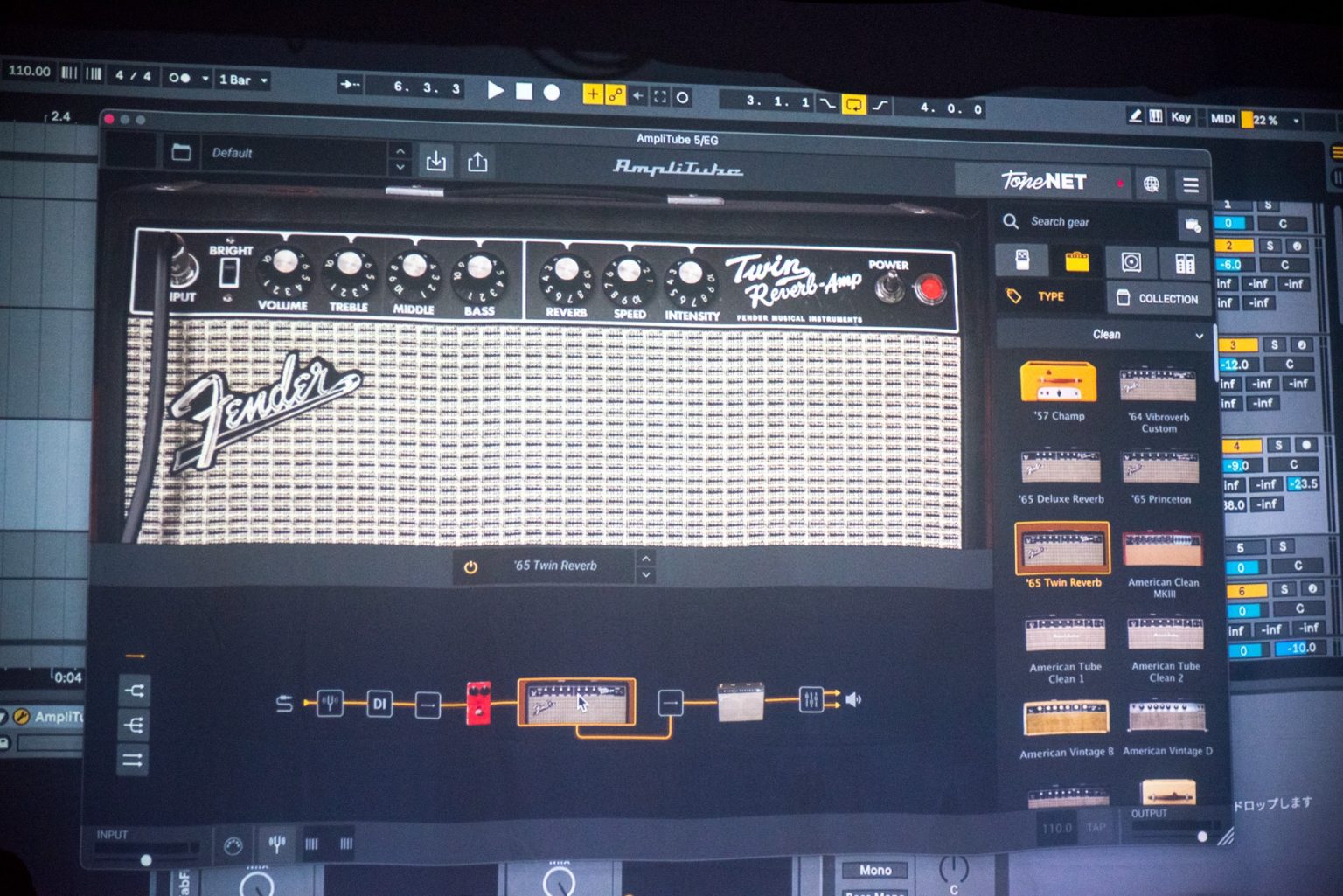Toggle Ableton automation arm button

tap(616, 94)
